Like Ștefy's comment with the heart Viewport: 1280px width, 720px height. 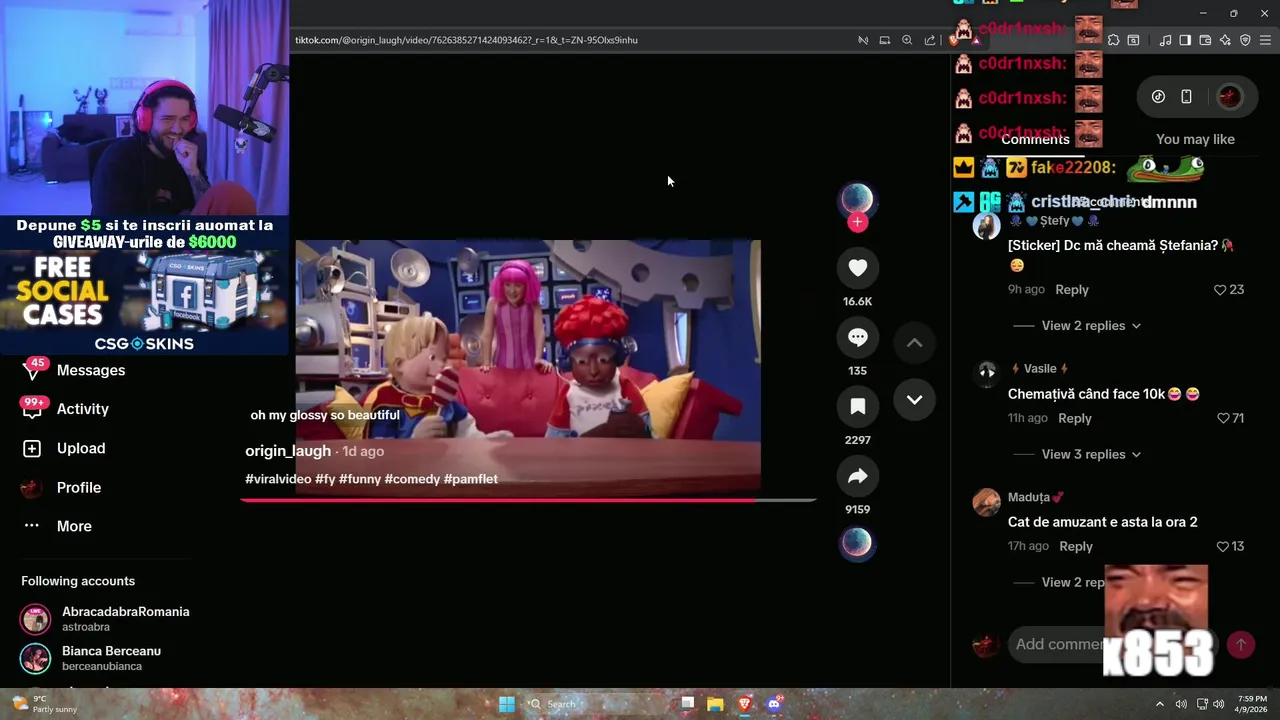(1220, 290)
